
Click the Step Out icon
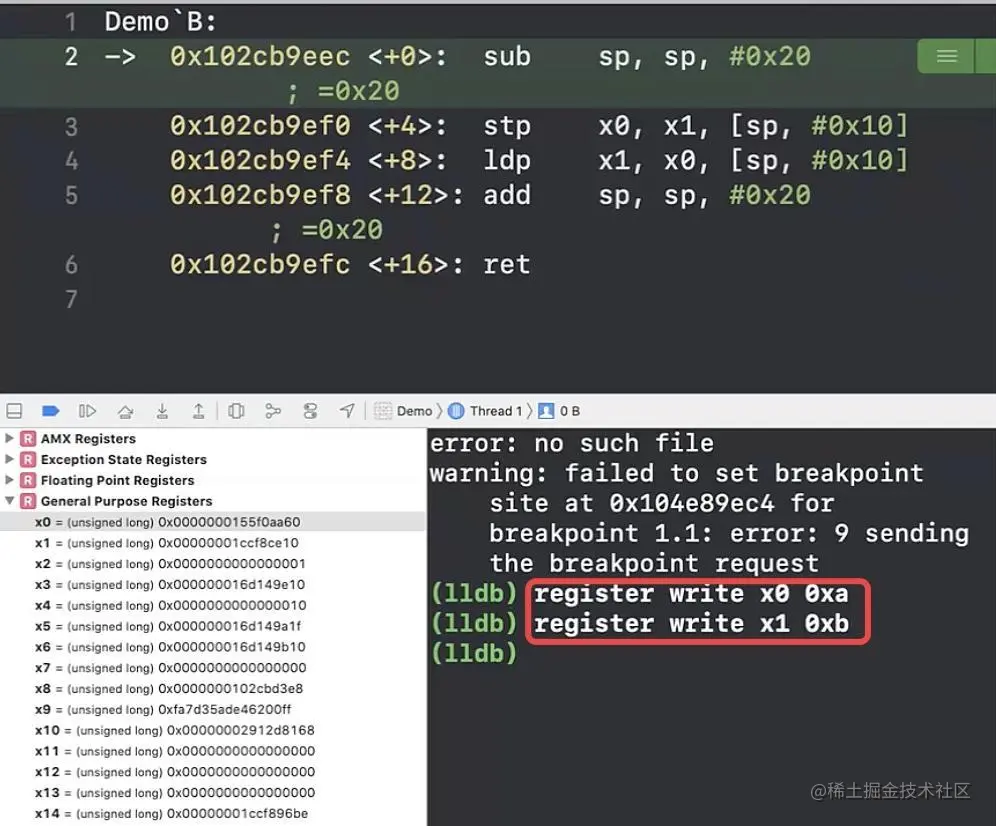tap(199, 411)
